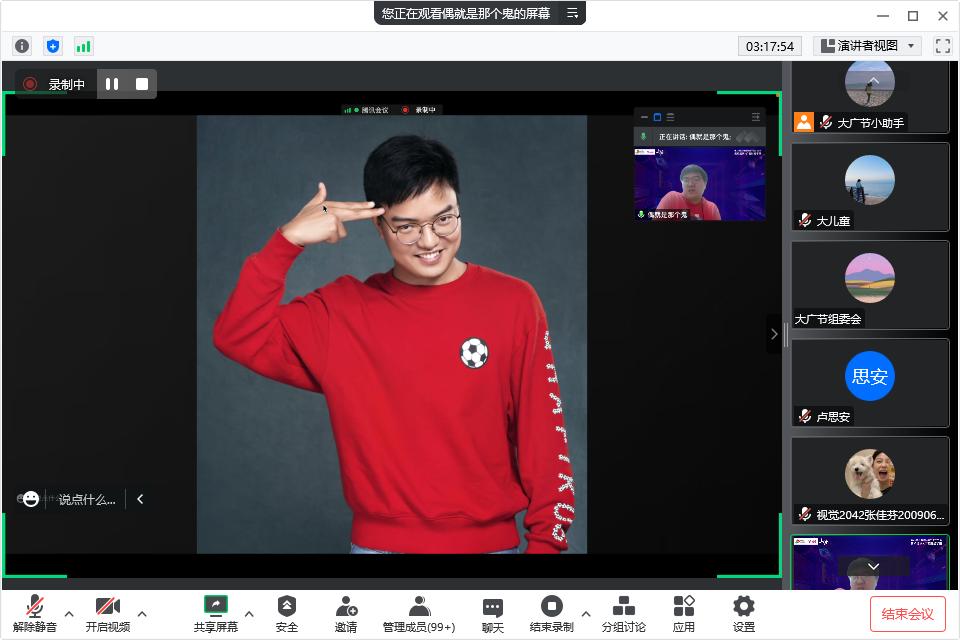Open the 聊天 (Chat) window
The height and width of the screenshot is (640, 960).
pyautogui.click(x=492, y=612)
